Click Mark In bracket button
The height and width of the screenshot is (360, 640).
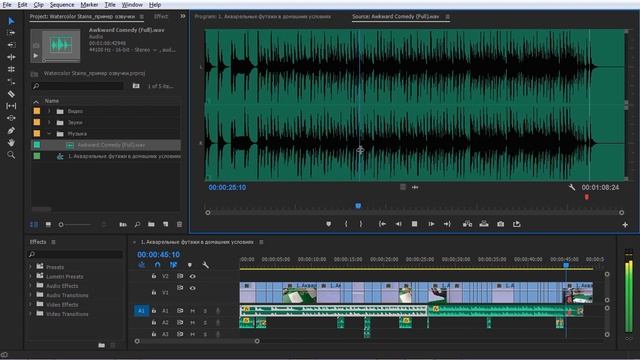pos(346,224)
